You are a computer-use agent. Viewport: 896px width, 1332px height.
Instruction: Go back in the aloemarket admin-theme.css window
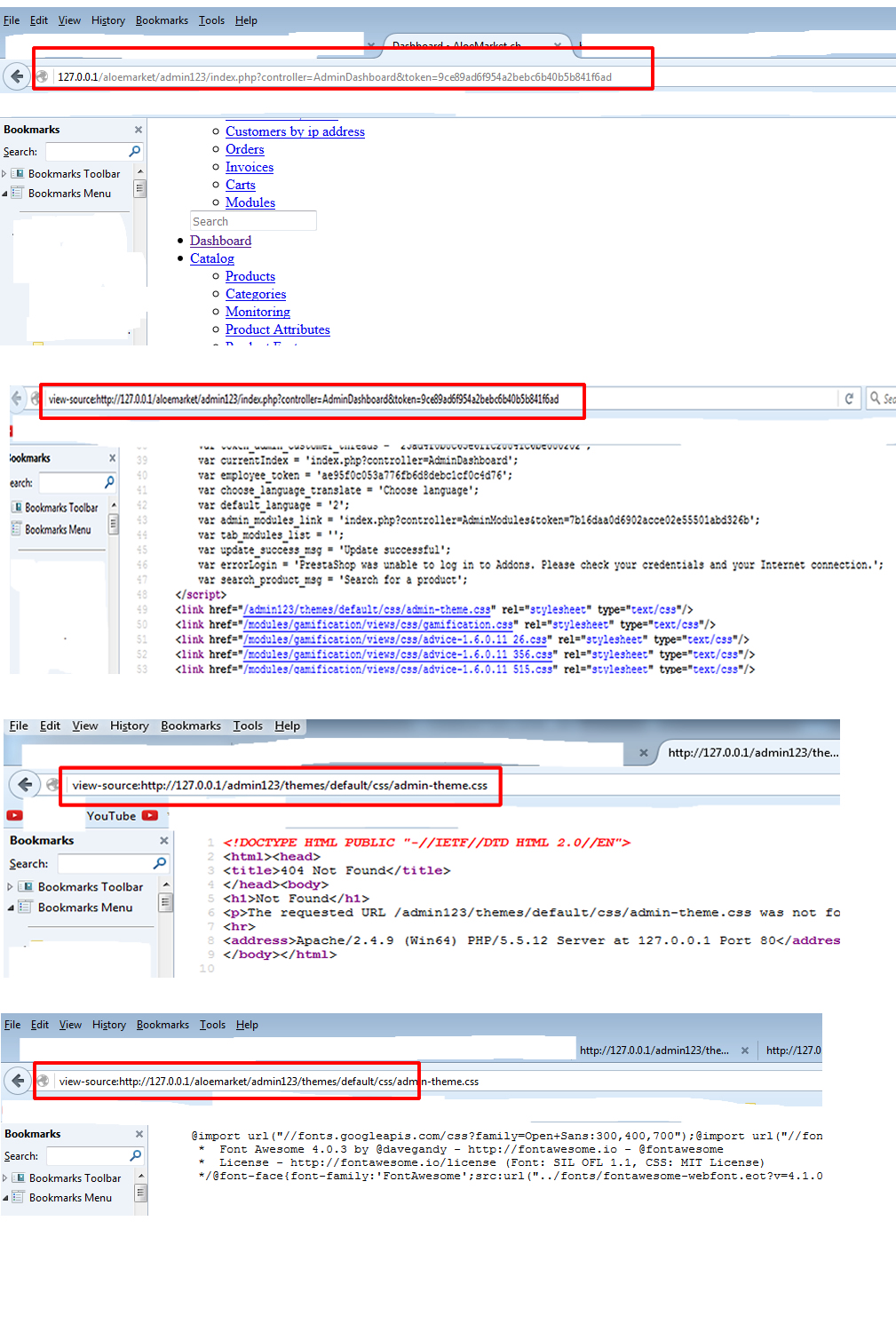point(17,1081)
